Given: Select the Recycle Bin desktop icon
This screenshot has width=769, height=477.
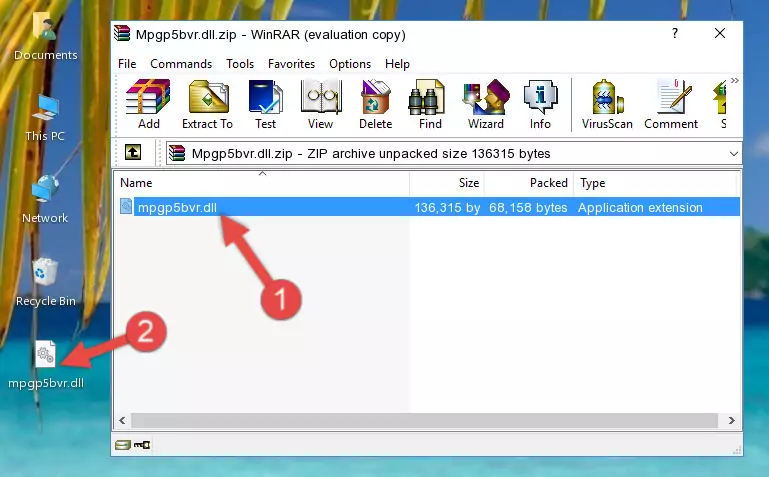Looking at the screenshot, I should tap(45, 282).
